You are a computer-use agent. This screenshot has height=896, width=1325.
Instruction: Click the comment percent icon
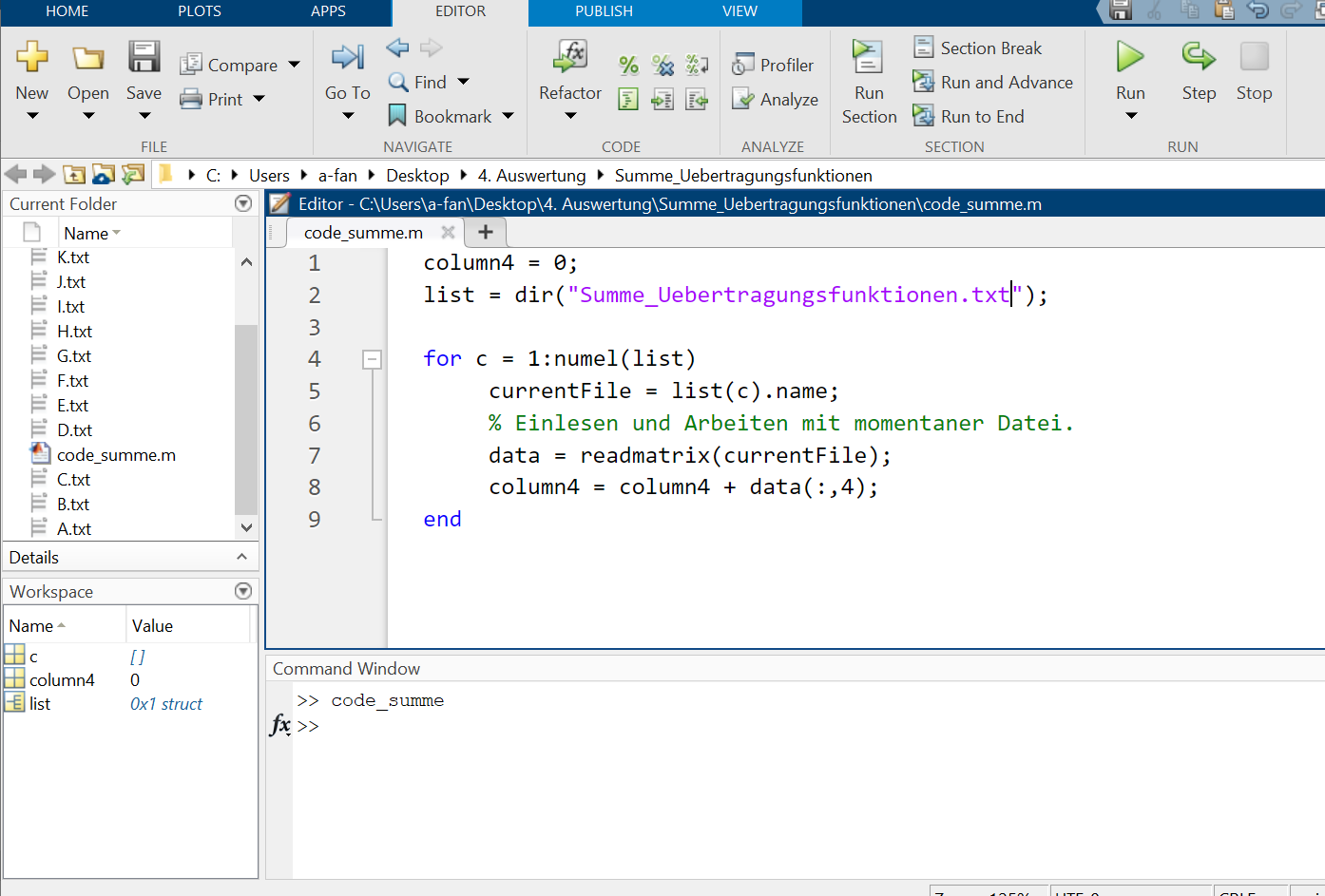628,65
